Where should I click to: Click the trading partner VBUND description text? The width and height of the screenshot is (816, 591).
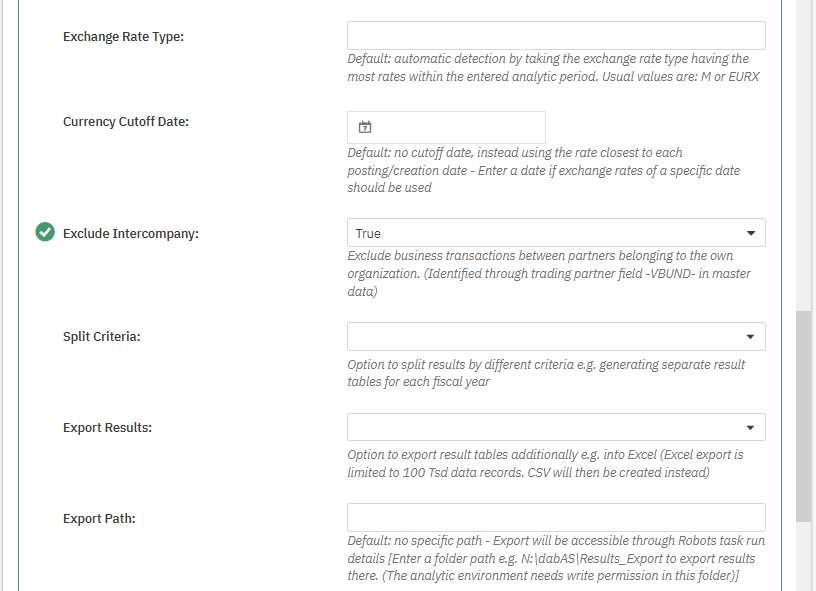[x=549, y=274]
